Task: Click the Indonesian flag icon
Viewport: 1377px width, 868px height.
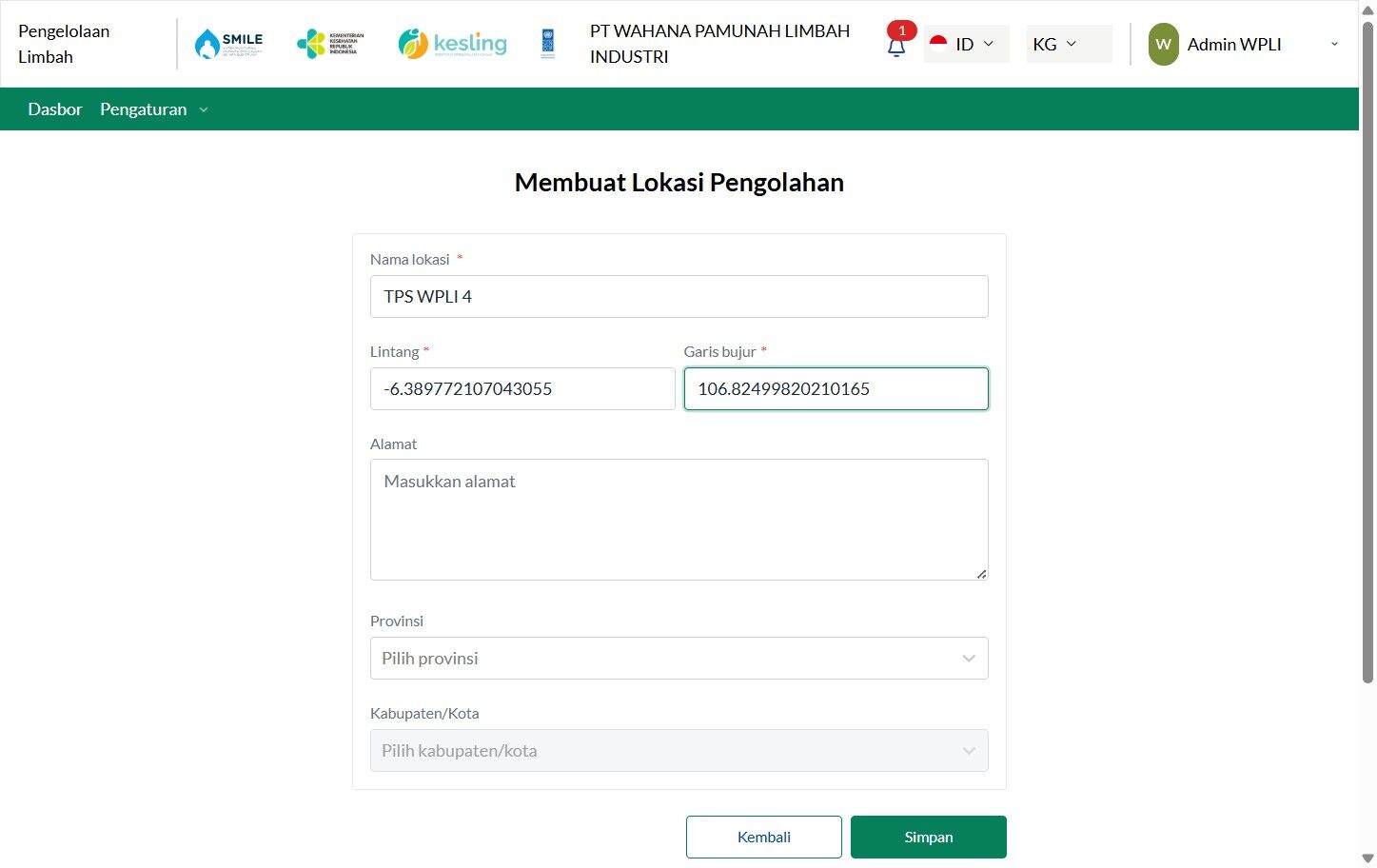Action: (938, 44)
